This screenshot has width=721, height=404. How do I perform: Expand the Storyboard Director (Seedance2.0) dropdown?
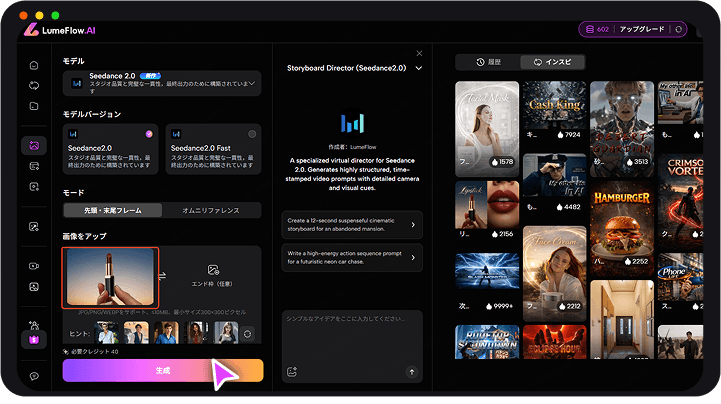click(418, 68)
